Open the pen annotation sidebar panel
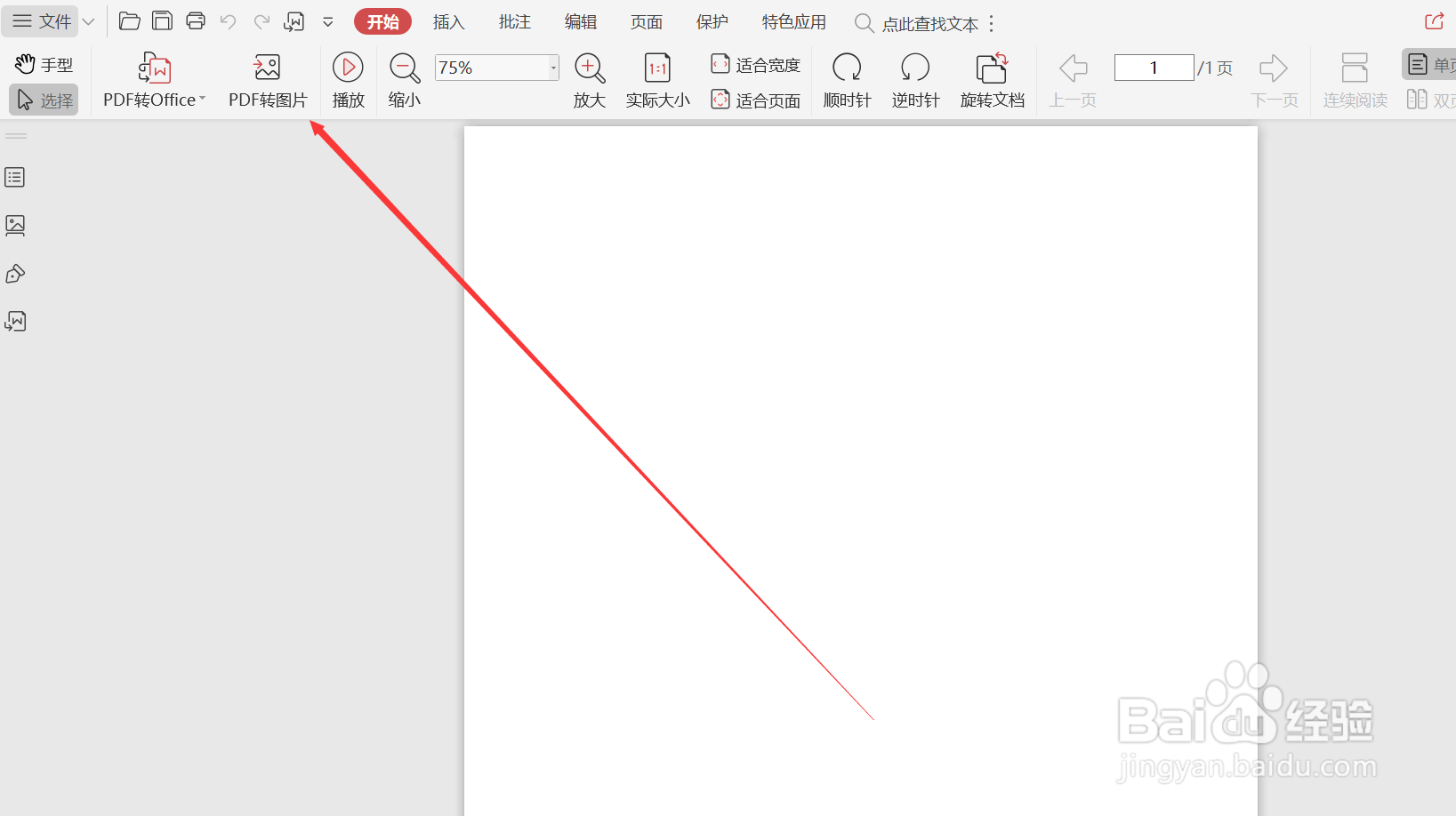Image resolution: width=1456 pixels, height=816 pixels. 15,274
